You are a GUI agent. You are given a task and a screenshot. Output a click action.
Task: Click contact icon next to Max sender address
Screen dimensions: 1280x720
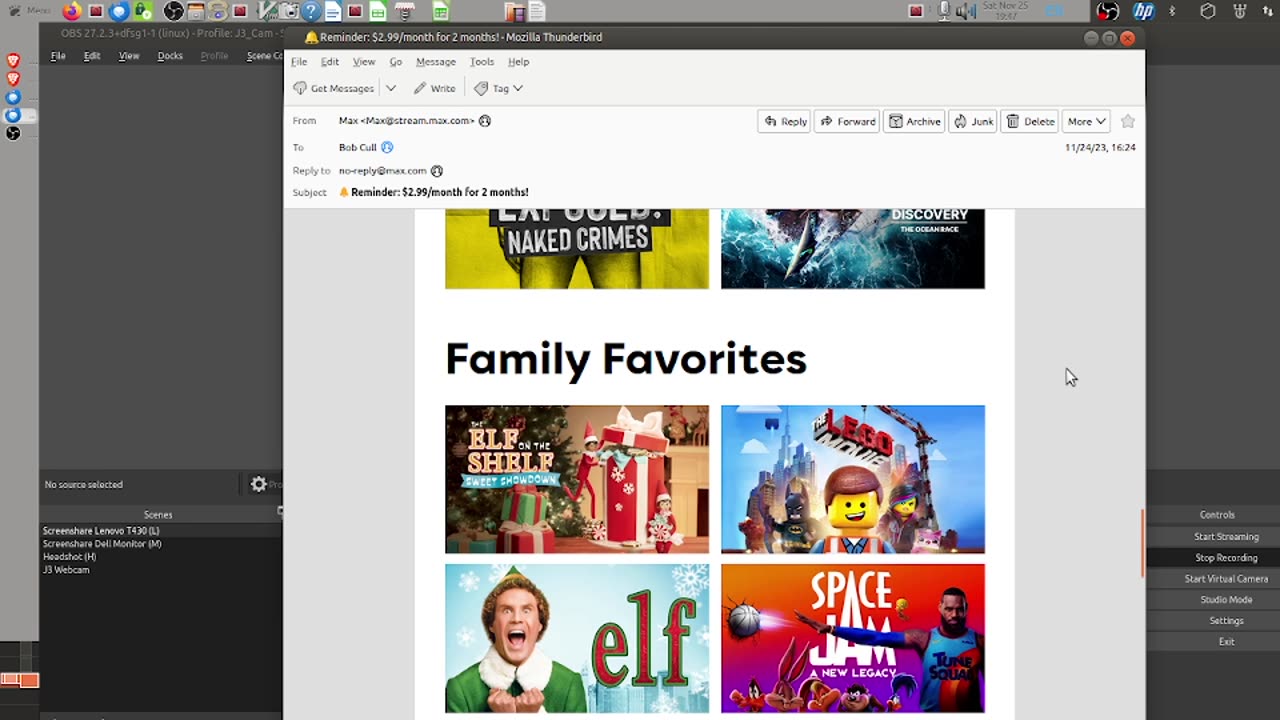[485, 120]
